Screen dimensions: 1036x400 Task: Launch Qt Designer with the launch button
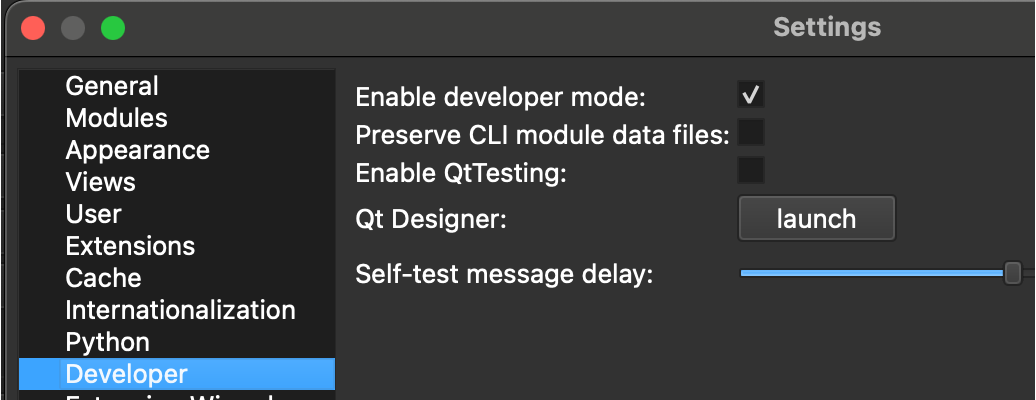tap(817, 218)
